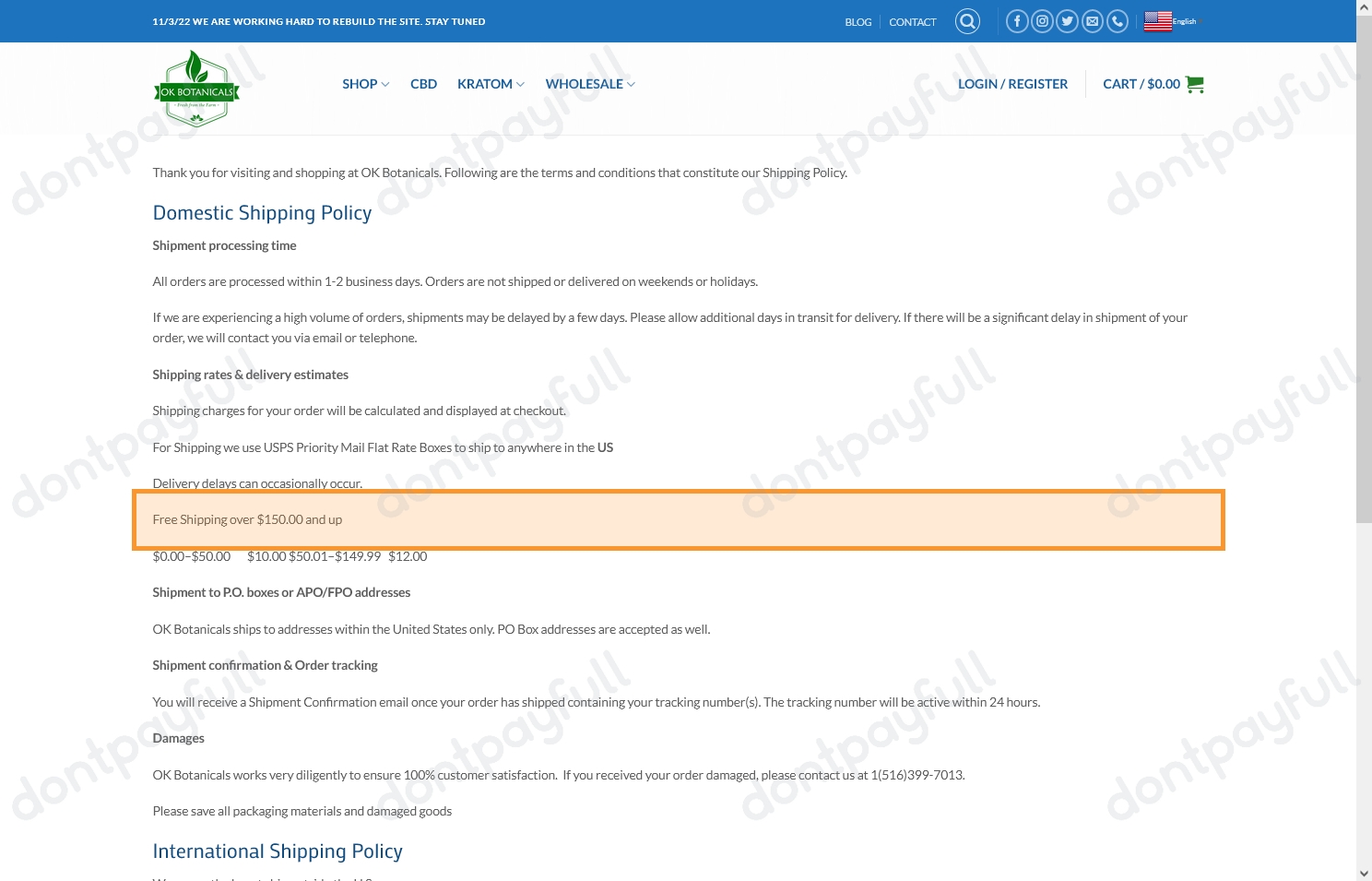Click Login / Register link

point(1012,84)
